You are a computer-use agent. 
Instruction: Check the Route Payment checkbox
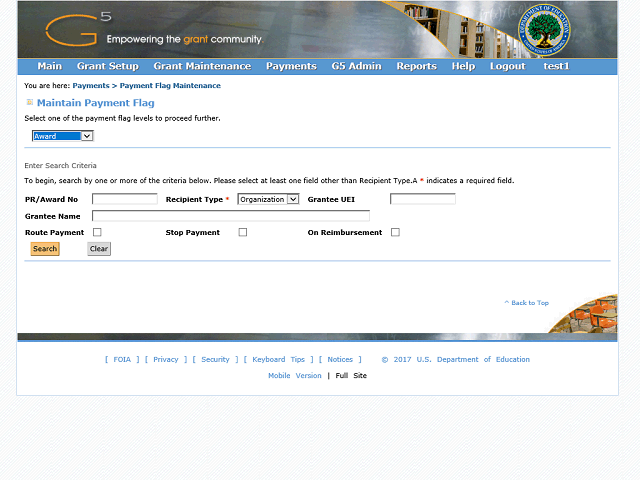point(97,232)
